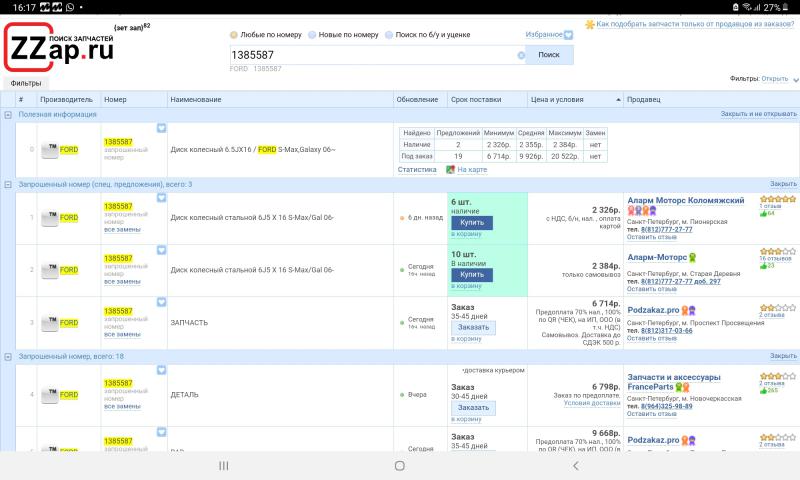Add row 1 part to favorites

161,197
